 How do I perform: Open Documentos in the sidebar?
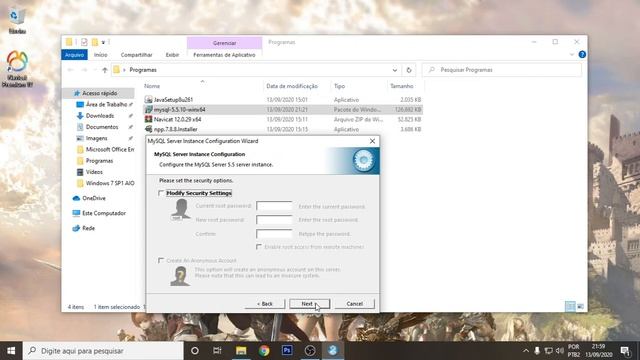tap(102, 127)
